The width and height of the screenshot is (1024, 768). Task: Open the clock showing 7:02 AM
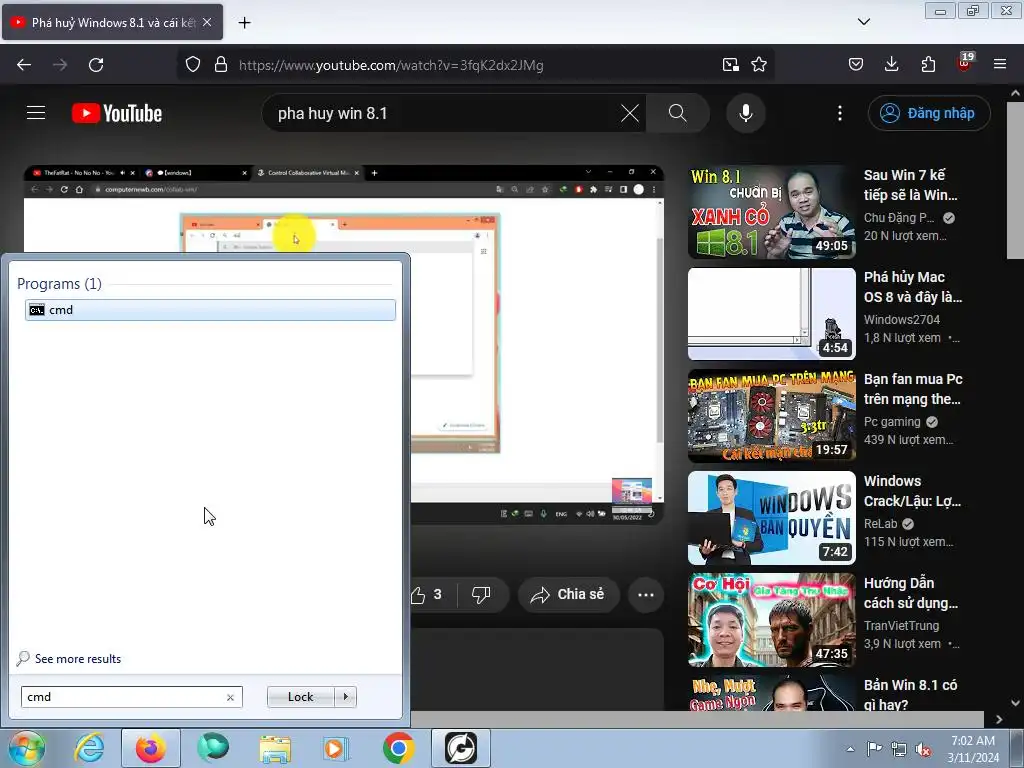973,749
